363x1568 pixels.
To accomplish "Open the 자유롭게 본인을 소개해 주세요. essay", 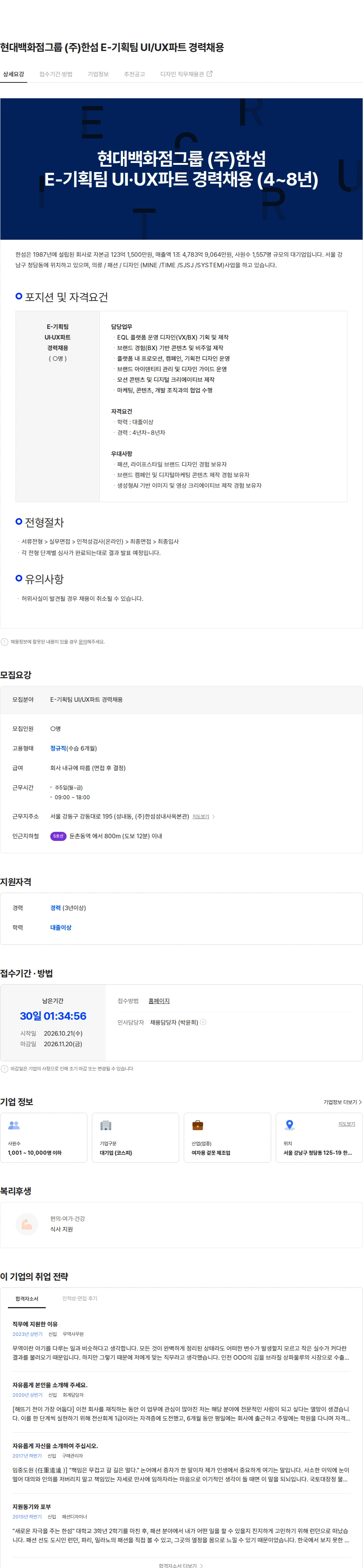I will [50, 1385].
